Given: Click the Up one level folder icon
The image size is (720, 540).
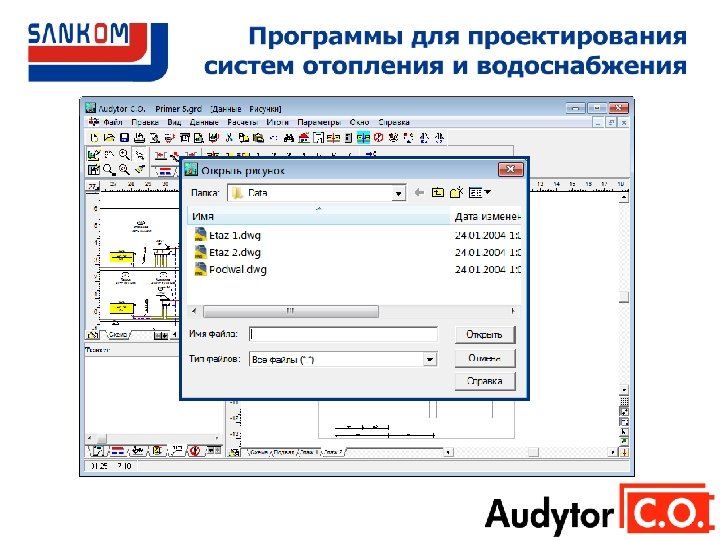Looking at the screenshot, I should coord(438,192).
